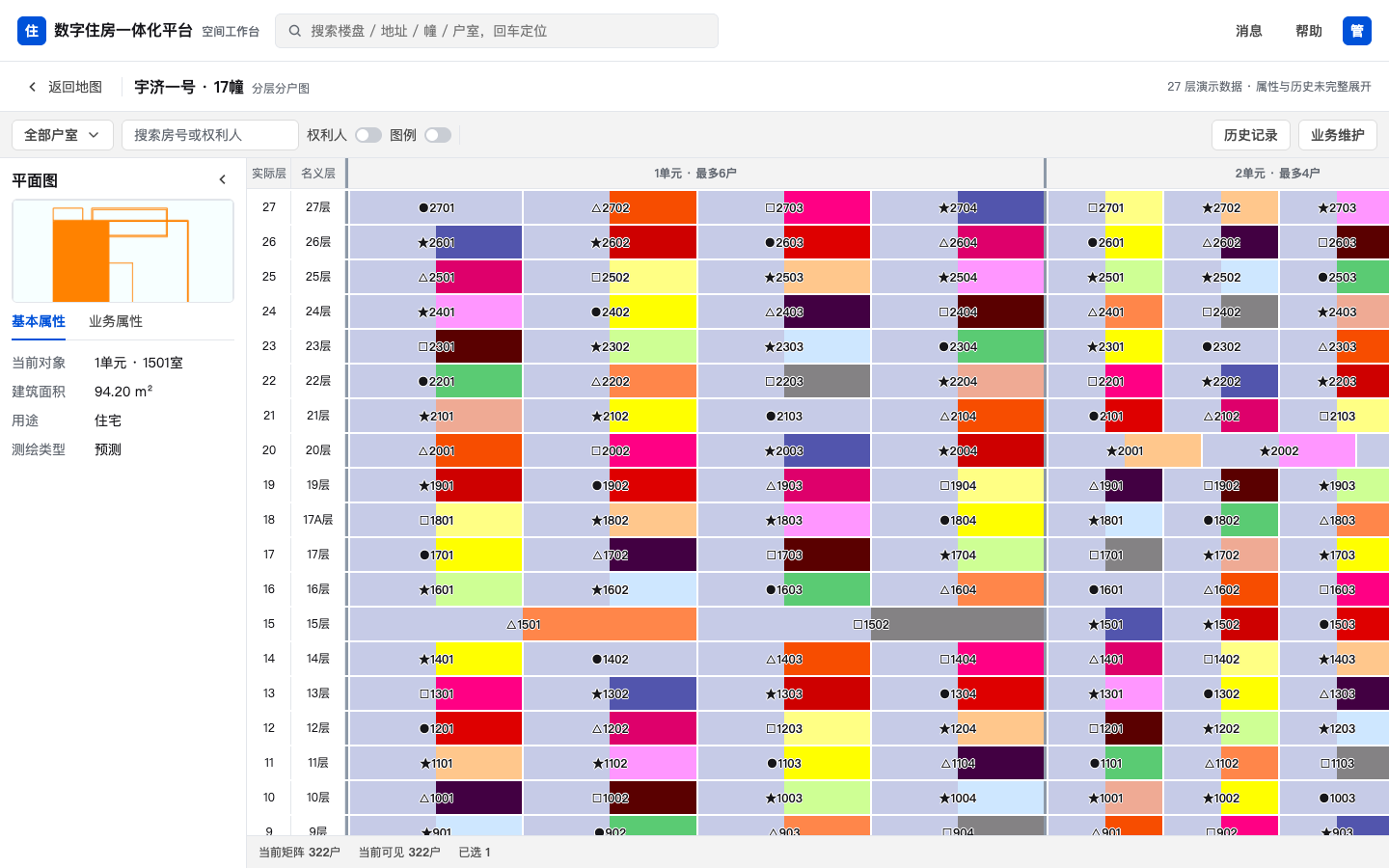Collapse the 平面图 side panel
1389x868 pixels.
coord(223,179)
